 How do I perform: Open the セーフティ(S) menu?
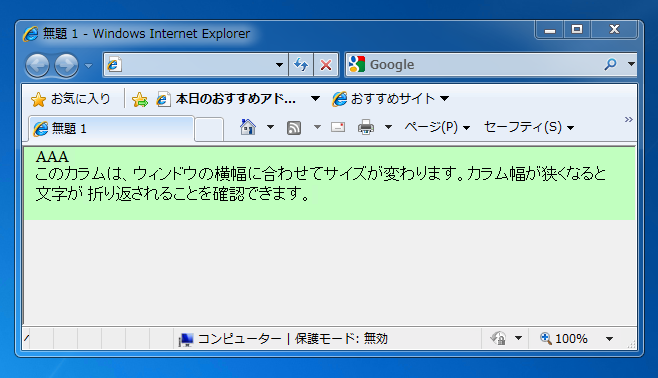pos(529,127)
